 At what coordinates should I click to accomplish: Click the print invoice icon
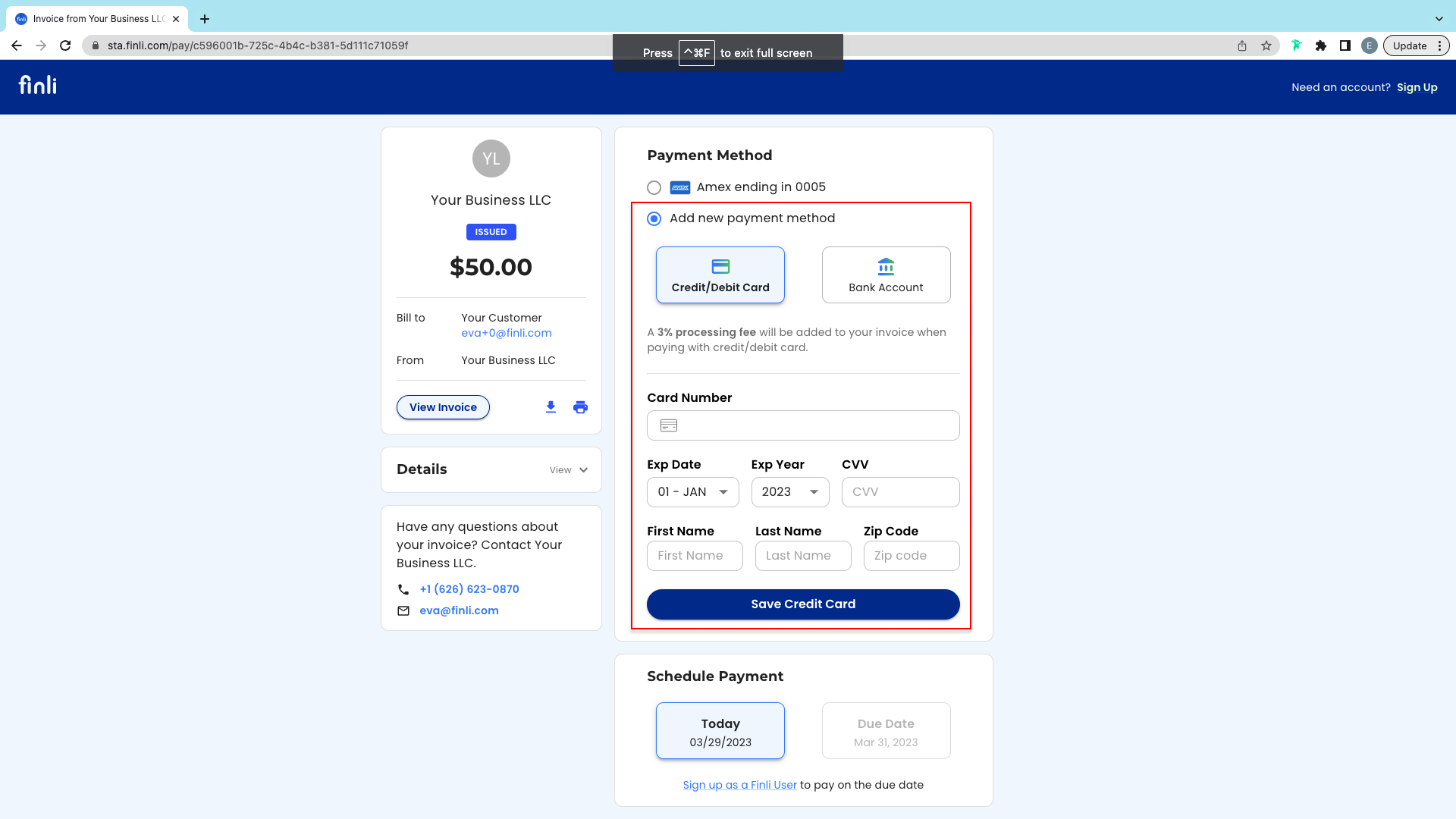(580, 407)
